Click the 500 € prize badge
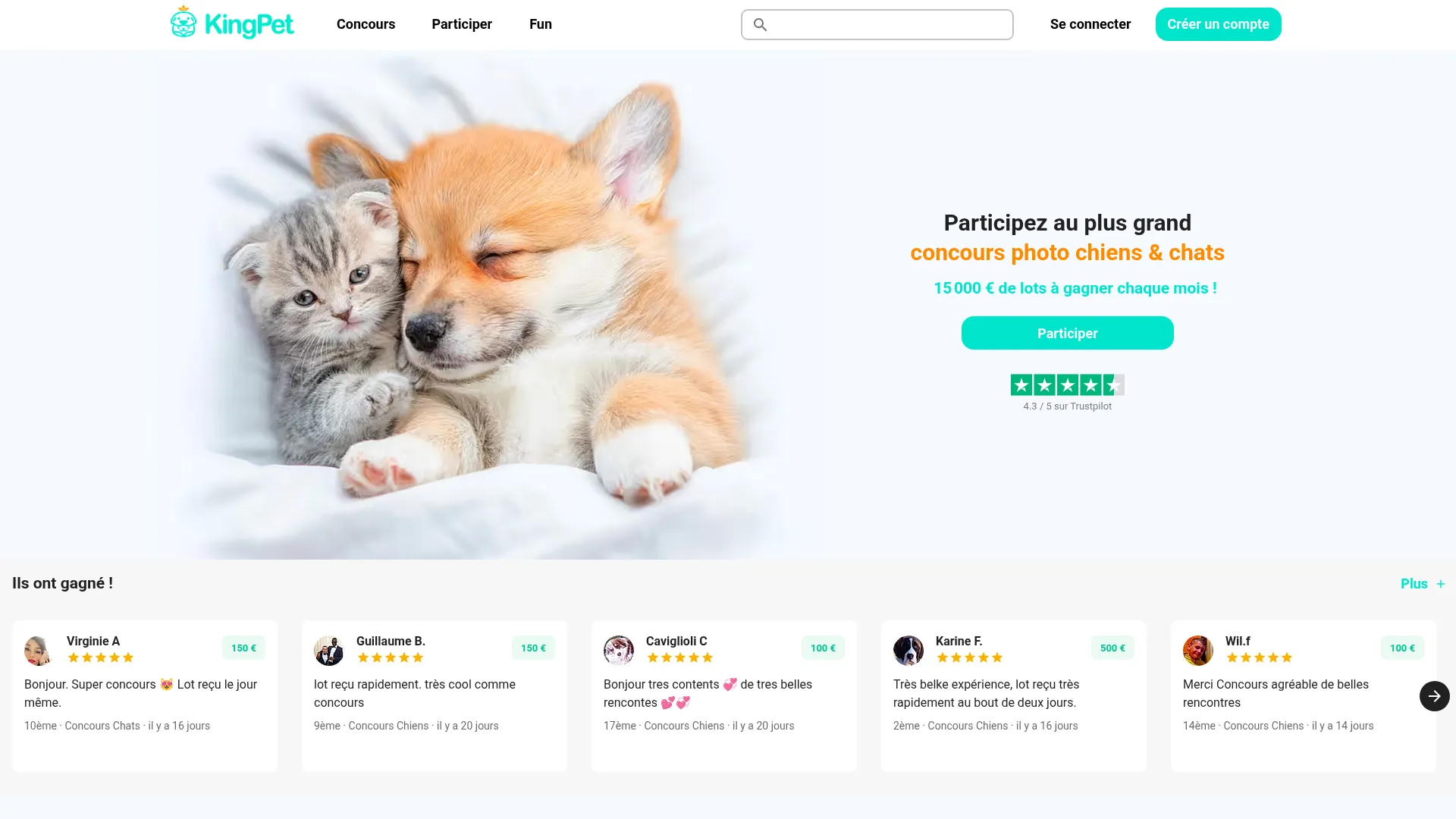 click(x=1112, y=648)
